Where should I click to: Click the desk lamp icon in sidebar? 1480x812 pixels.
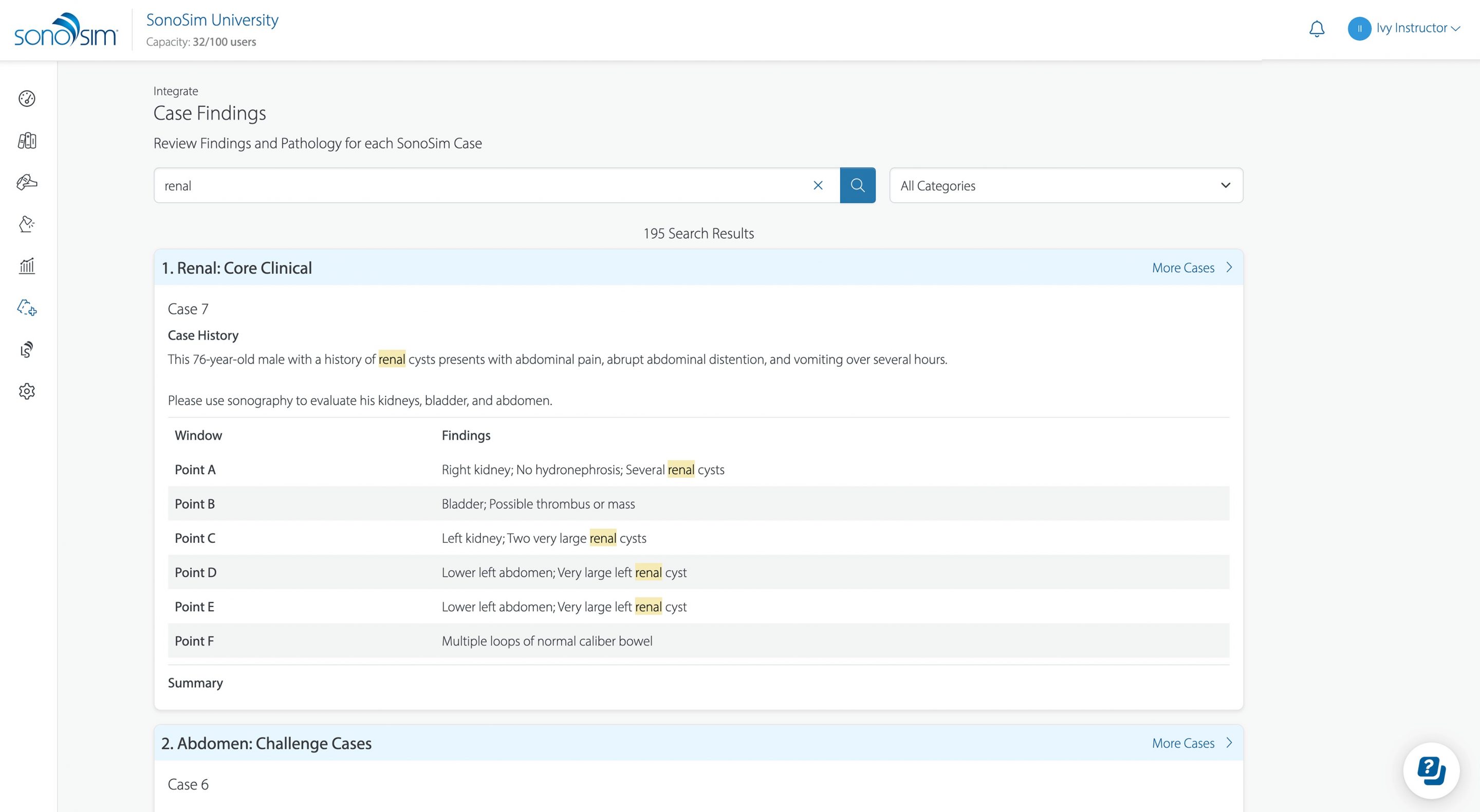click(x=27, y=224)
